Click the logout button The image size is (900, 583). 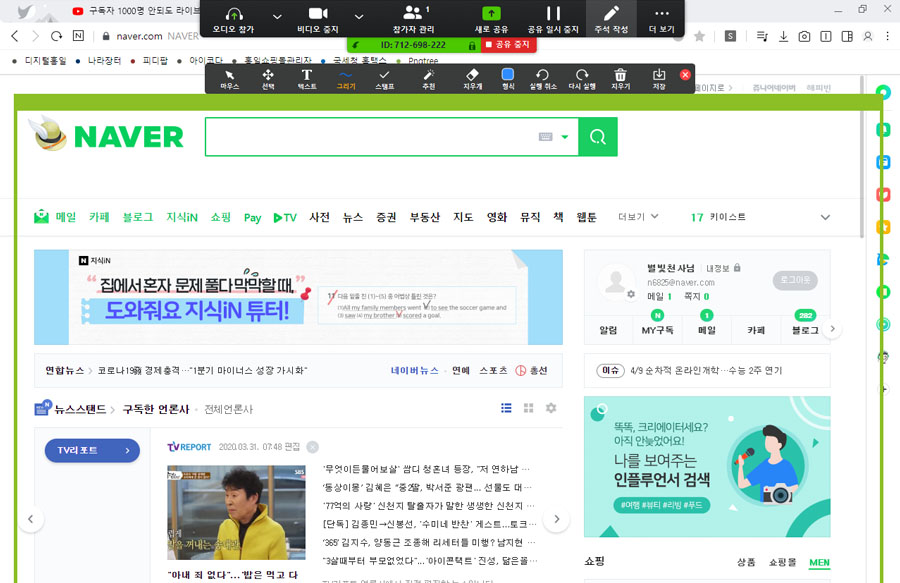[795, 280]
